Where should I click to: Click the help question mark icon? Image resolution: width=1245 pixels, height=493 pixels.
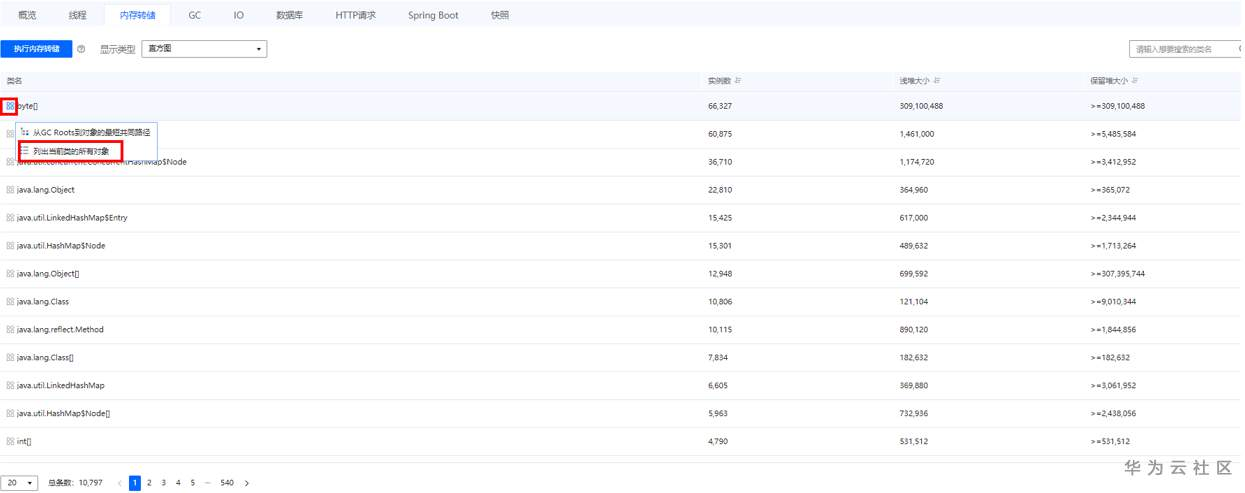(81, 49)
